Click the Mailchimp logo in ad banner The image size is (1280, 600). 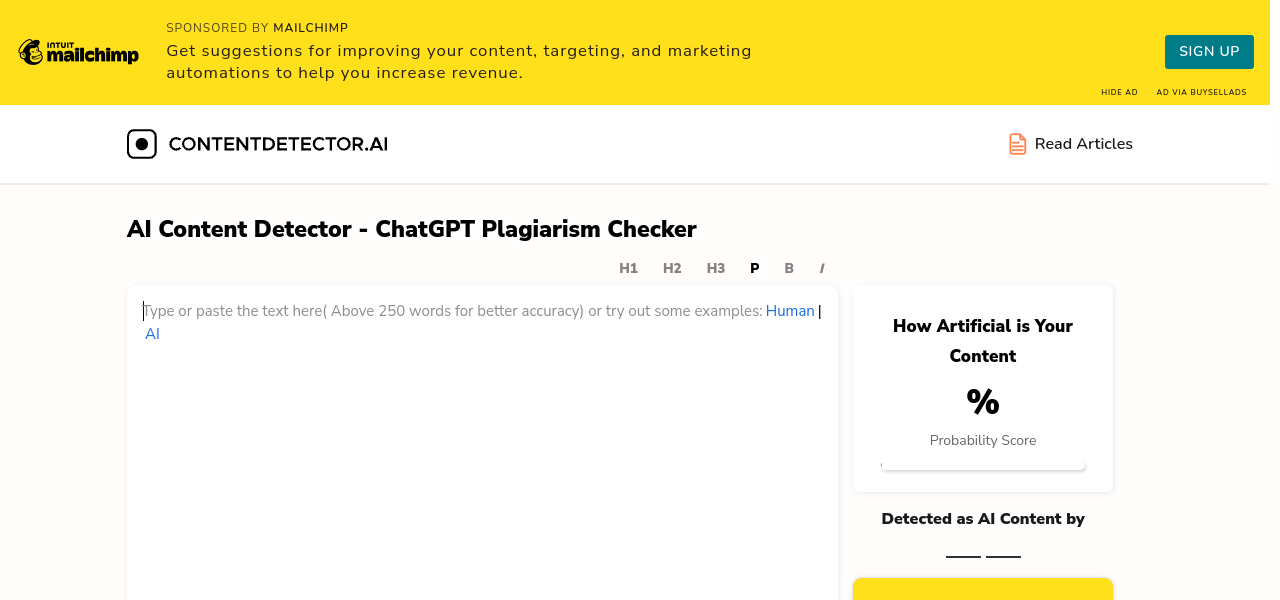click(78, 52)
